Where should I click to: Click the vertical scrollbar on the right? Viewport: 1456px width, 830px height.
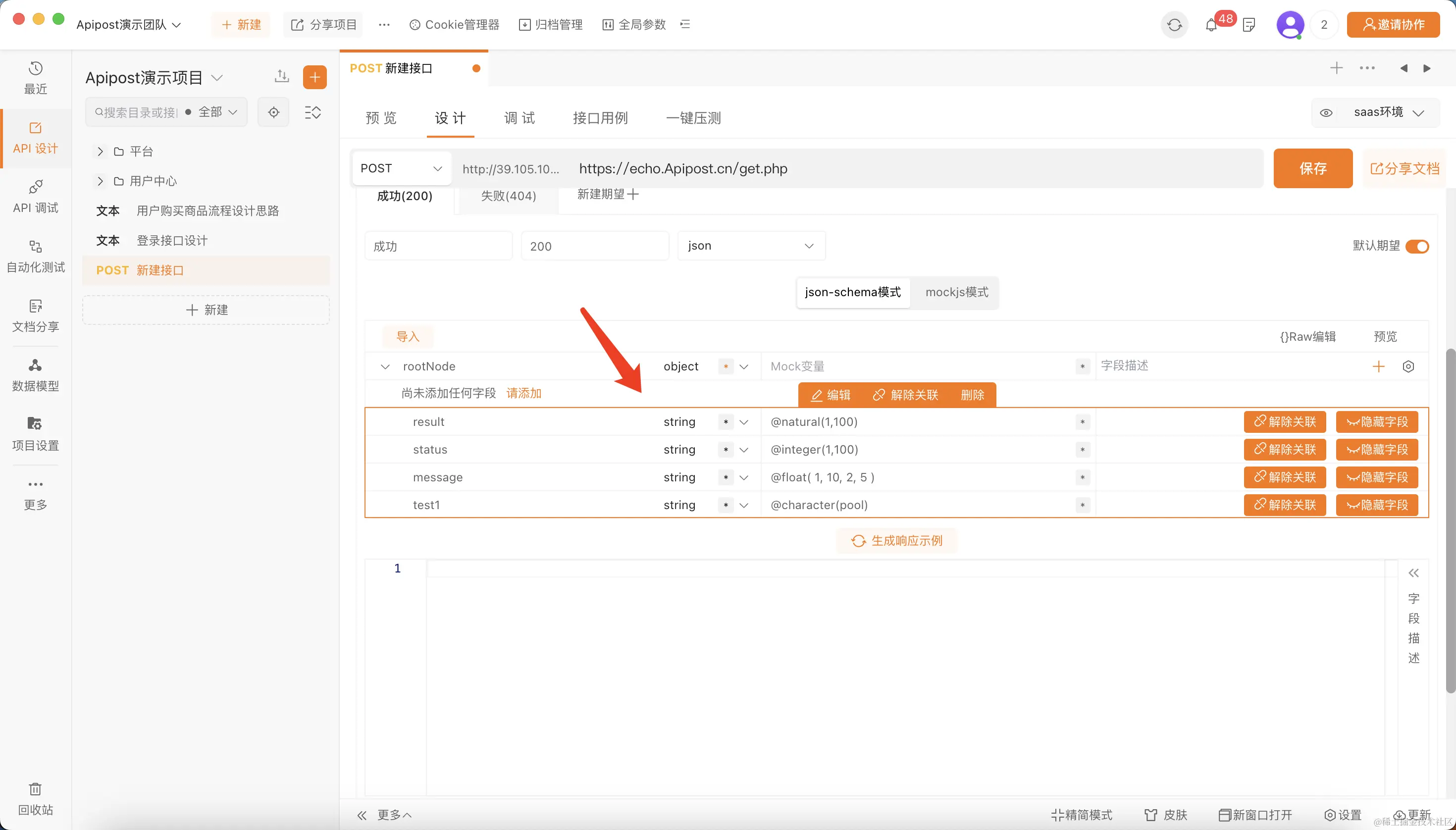coord(1450,520)
